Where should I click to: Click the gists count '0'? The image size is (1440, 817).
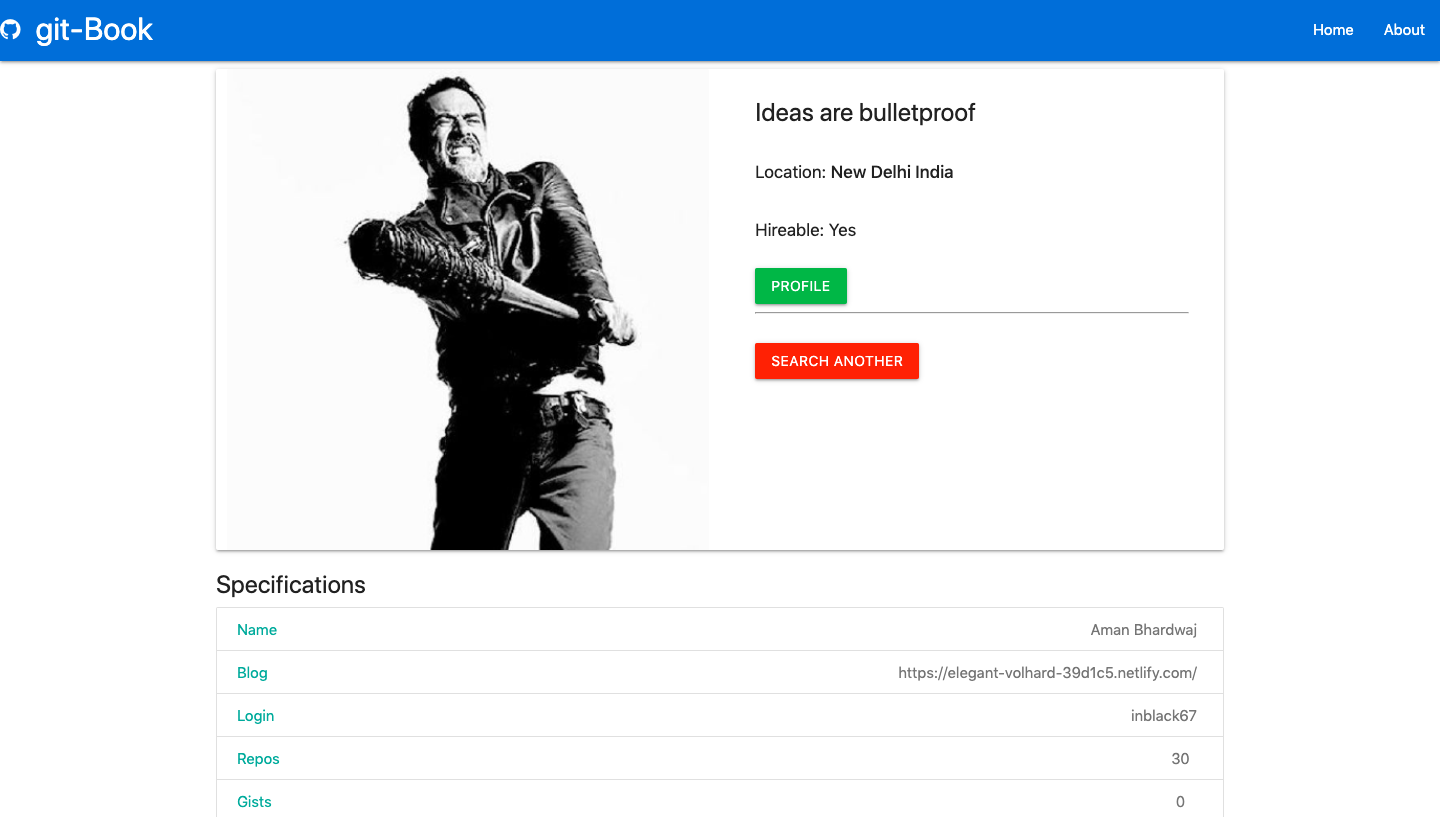1180,802
